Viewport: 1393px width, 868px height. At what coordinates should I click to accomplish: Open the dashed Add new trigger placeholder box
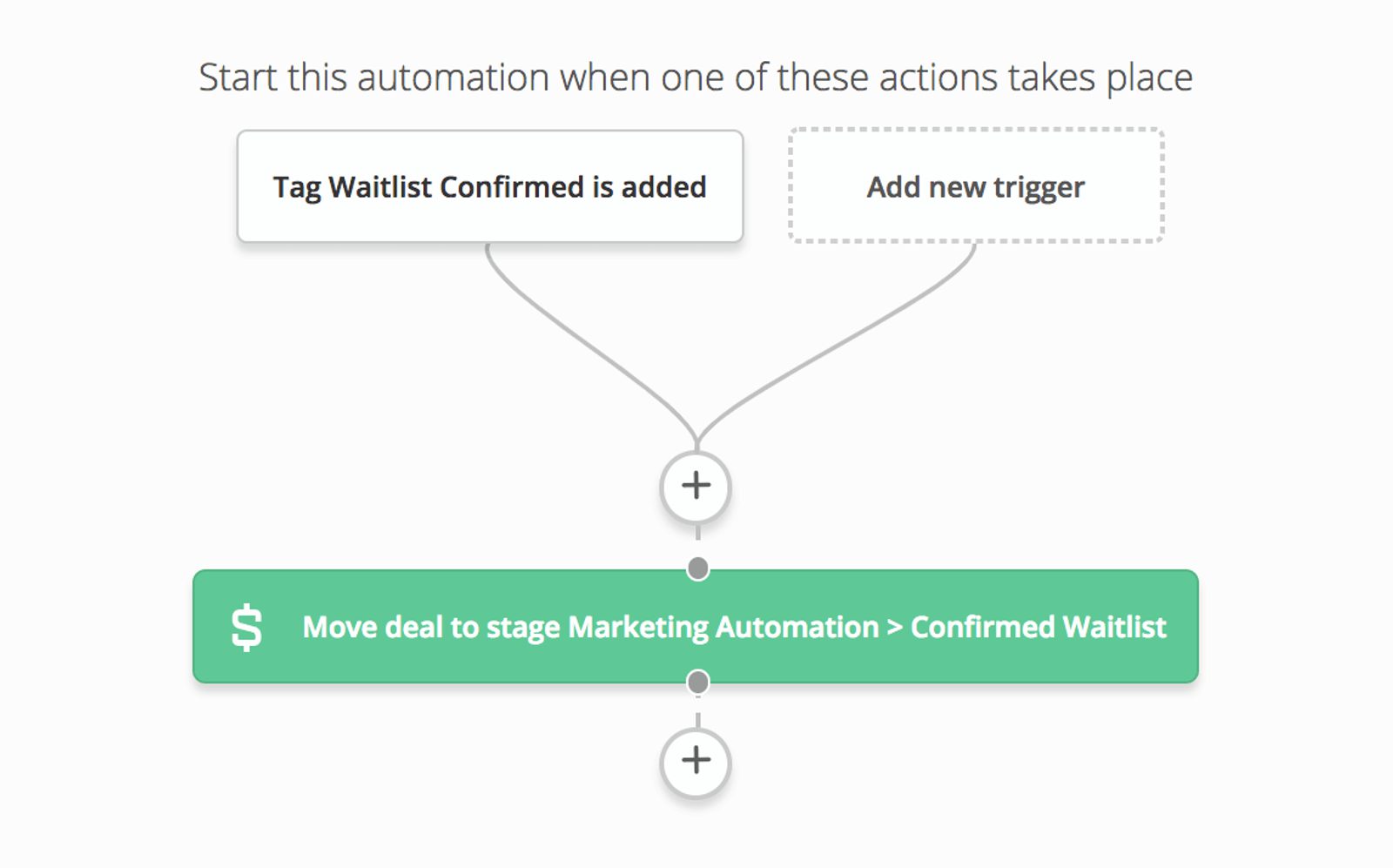pos(975,185)
